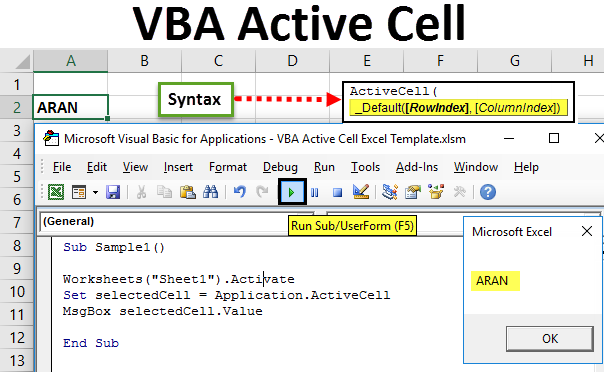Click the Reset stop icon

coord(337,192)
